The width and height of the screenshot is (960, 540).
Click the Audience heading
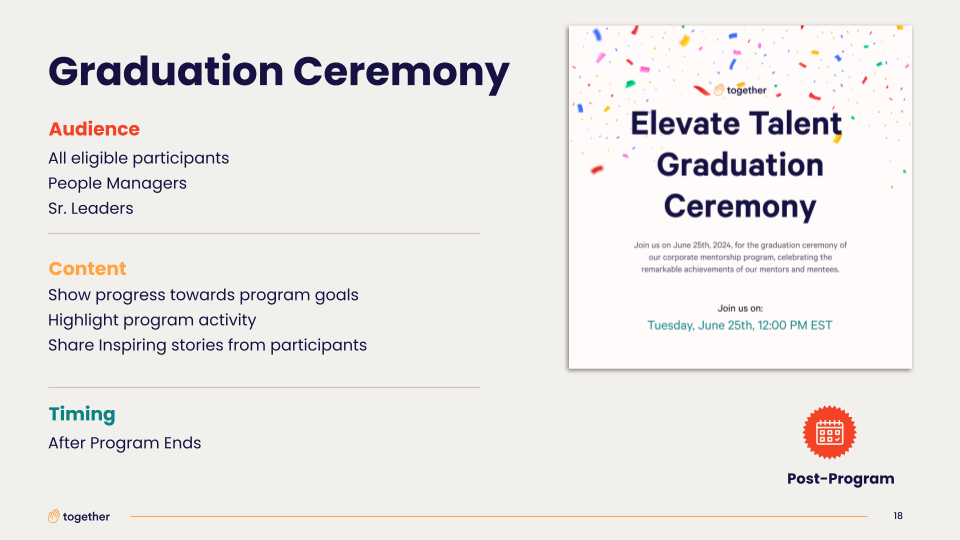point(94,129)
